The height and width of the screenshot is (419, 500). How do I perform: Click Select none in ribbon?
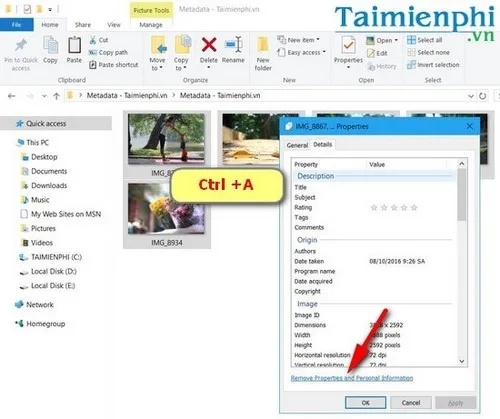click(428, 52)
